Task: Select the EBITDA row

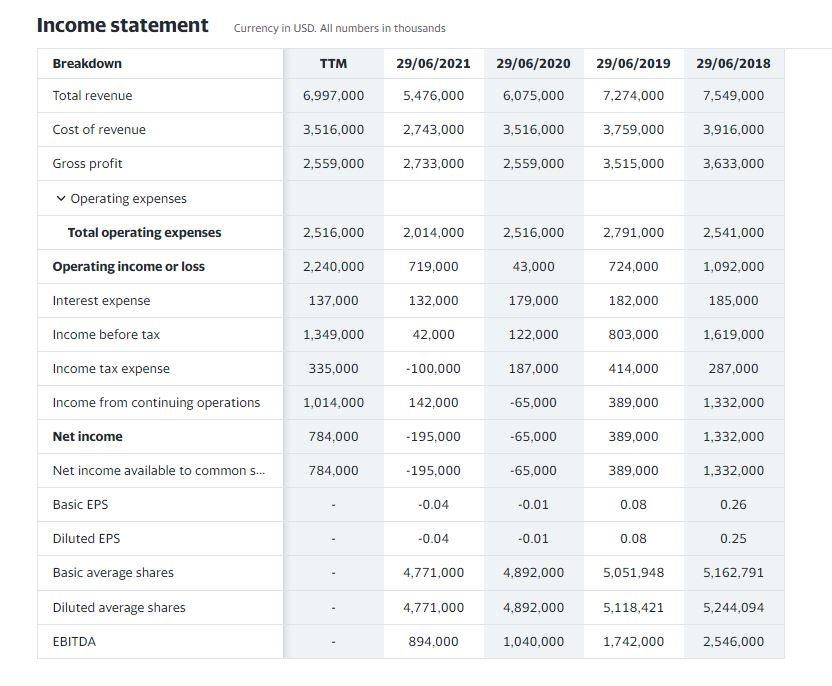Action: pyautogui.click(x=74, y=641)
